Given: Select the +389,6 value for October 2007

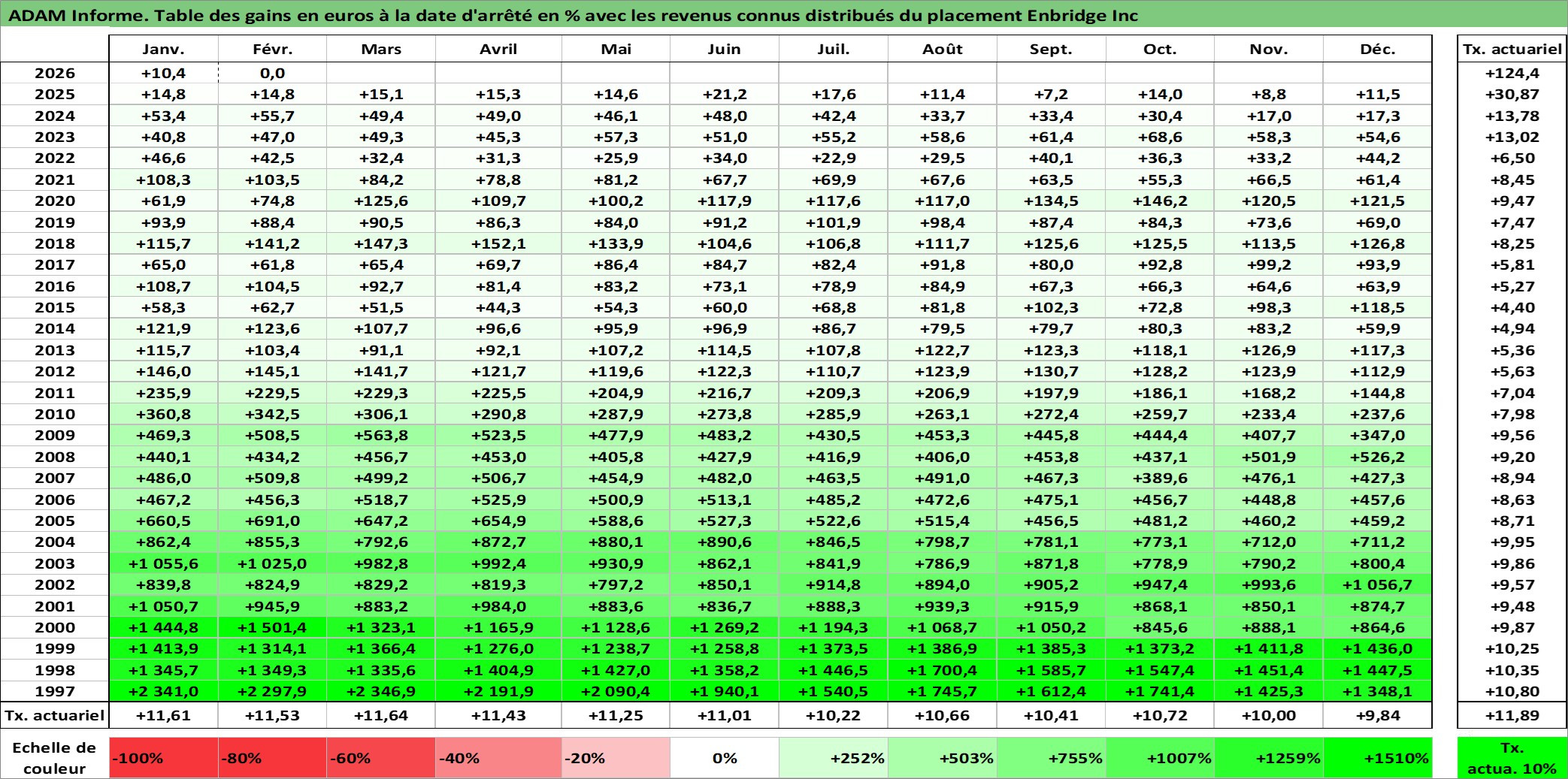Looking at the screenshot, I should pos(1160,478).
